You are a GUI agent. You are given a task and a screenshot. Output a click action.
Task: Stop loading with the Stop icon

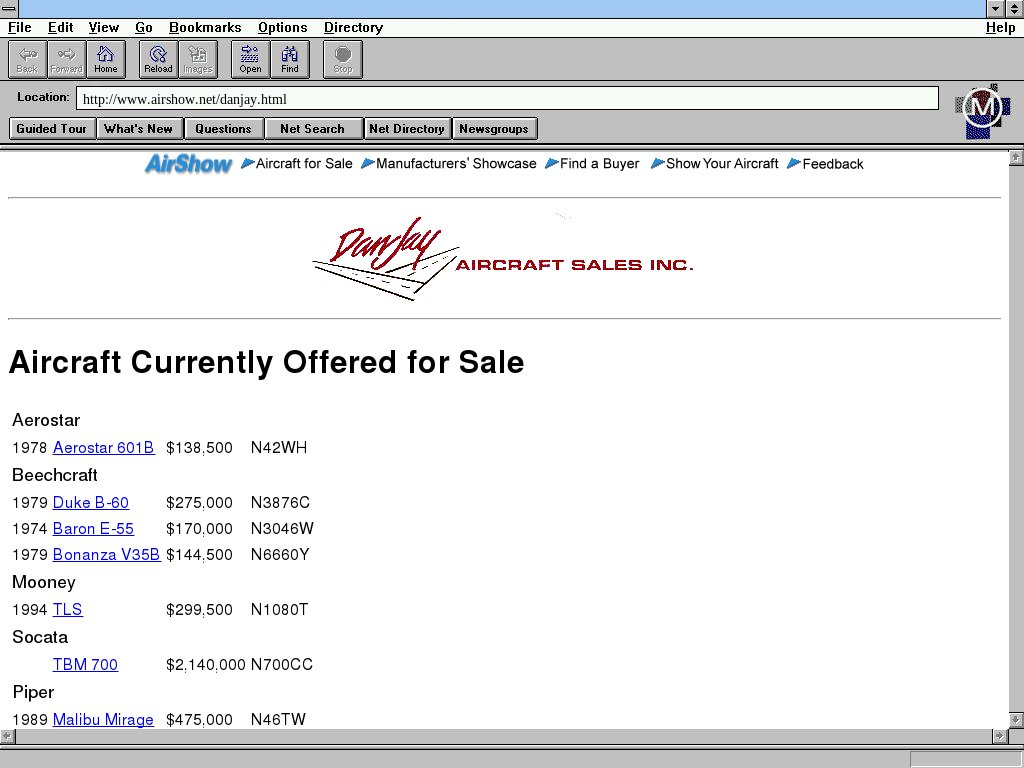343,59
